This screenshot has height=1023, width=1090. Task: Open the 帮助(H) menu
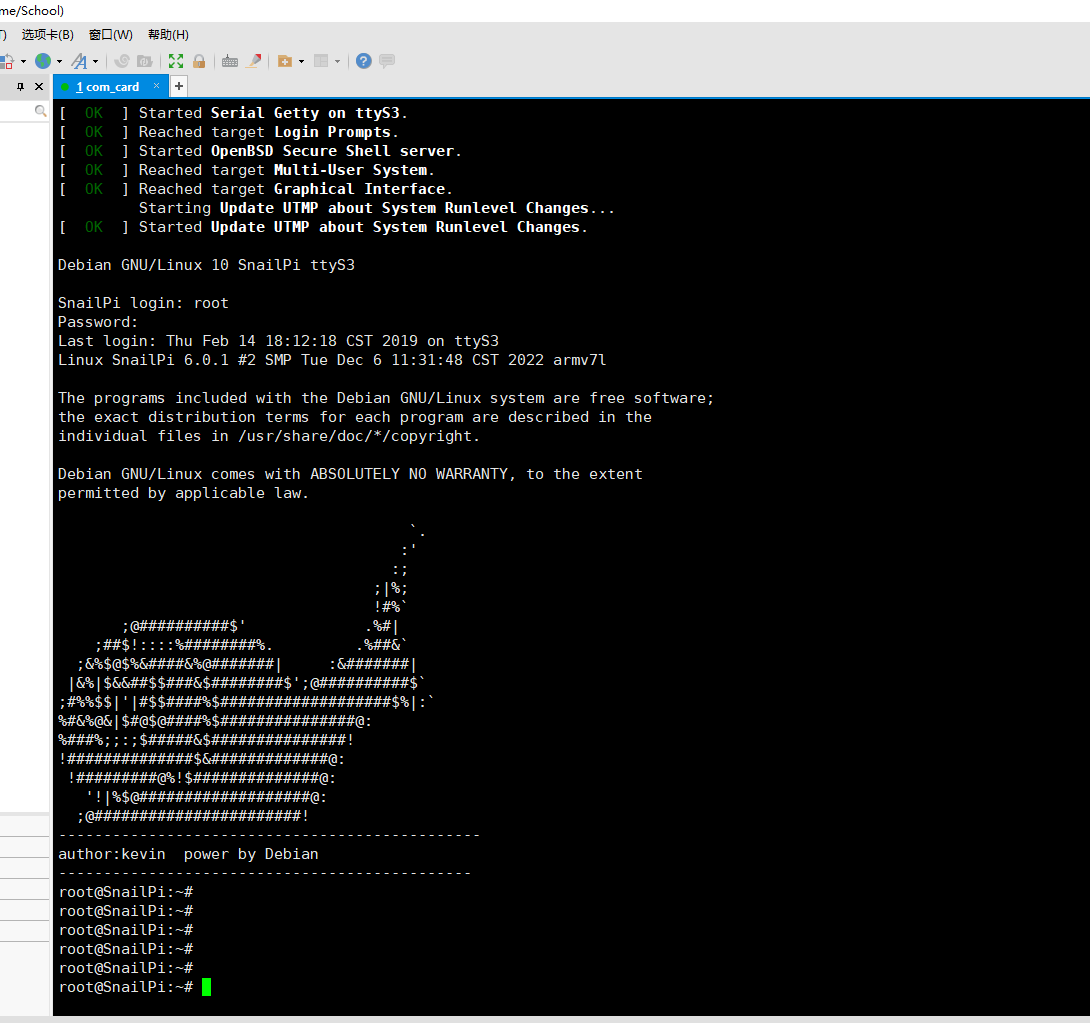click(166, 34)
